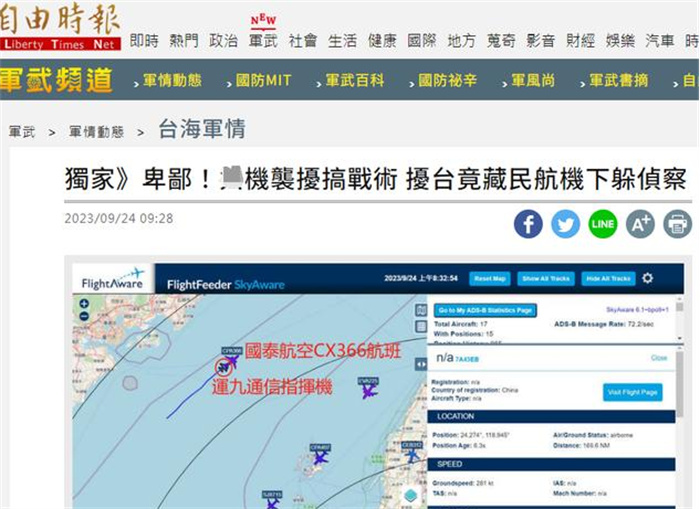Click the SPEED section header

(x=551, y=464)
